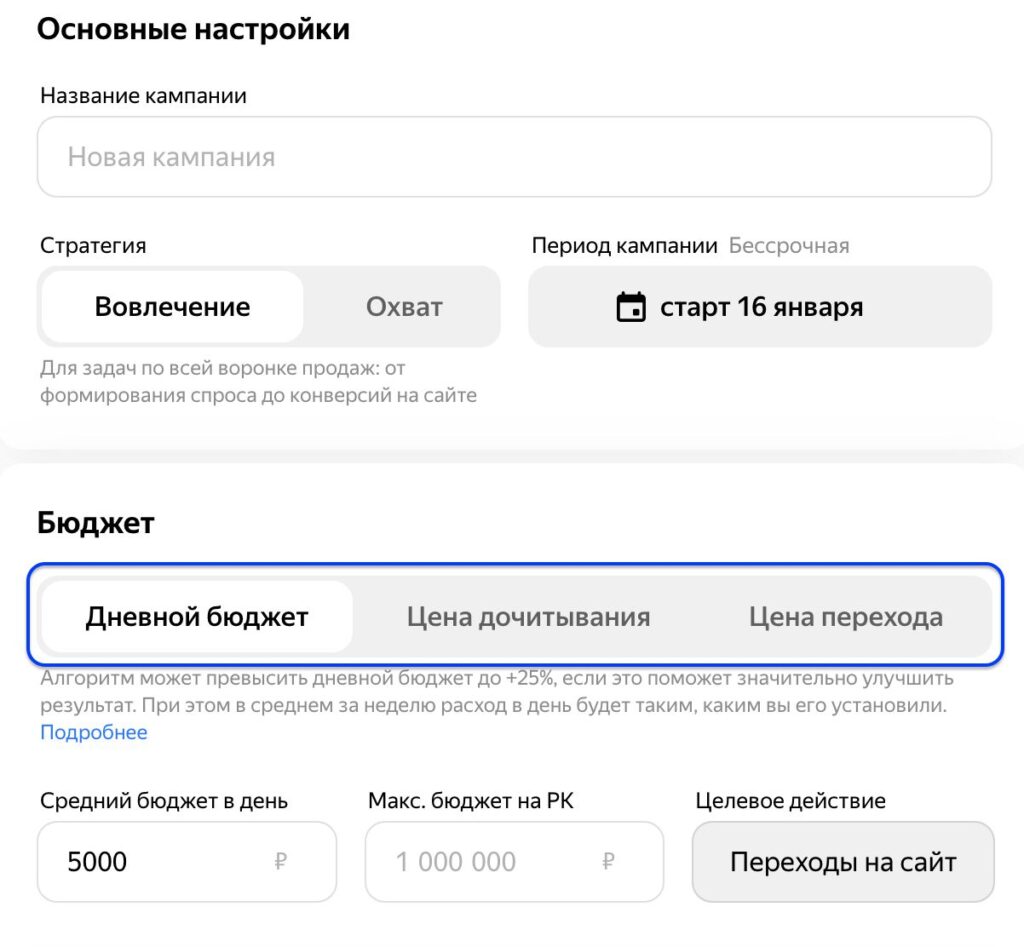Click the Целевое действие label
This screenshot has width=1024, height=947.
click(790, 801)
